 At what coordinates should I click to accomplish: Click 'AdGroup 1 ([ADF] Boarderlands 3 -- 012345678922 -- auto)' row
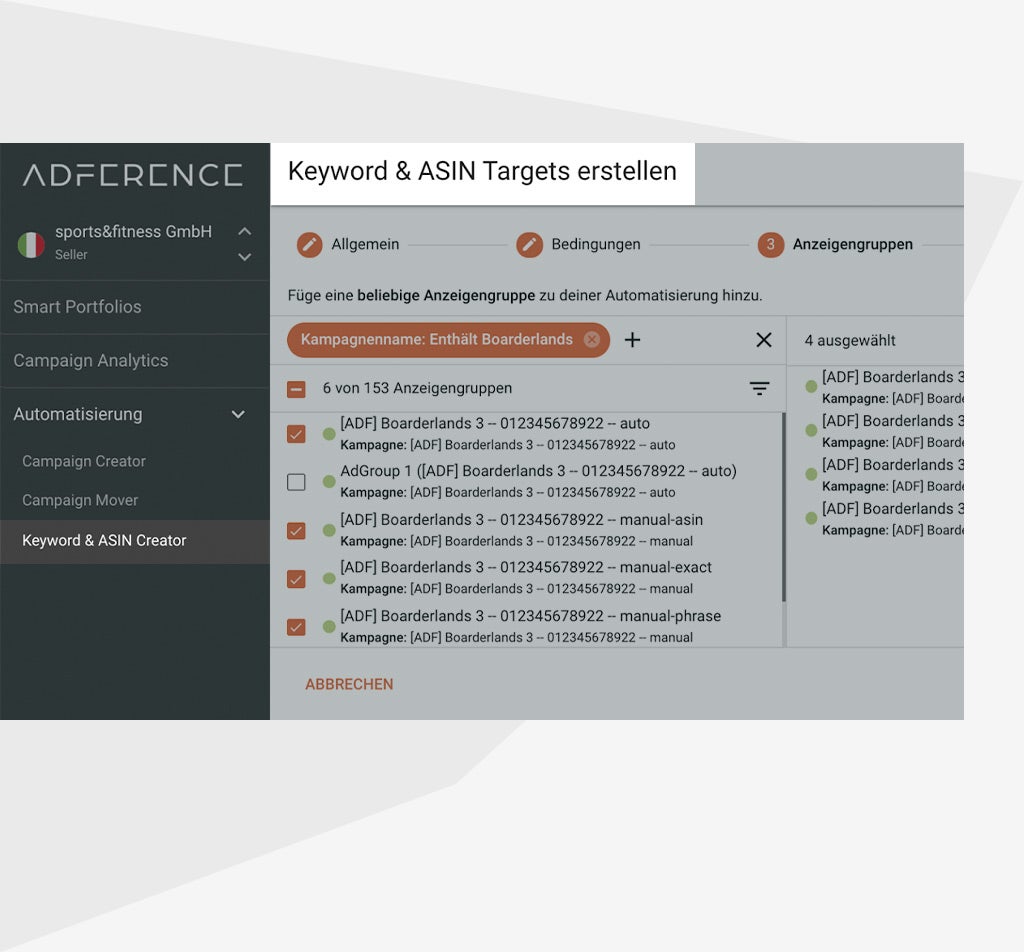pos(526,481)
